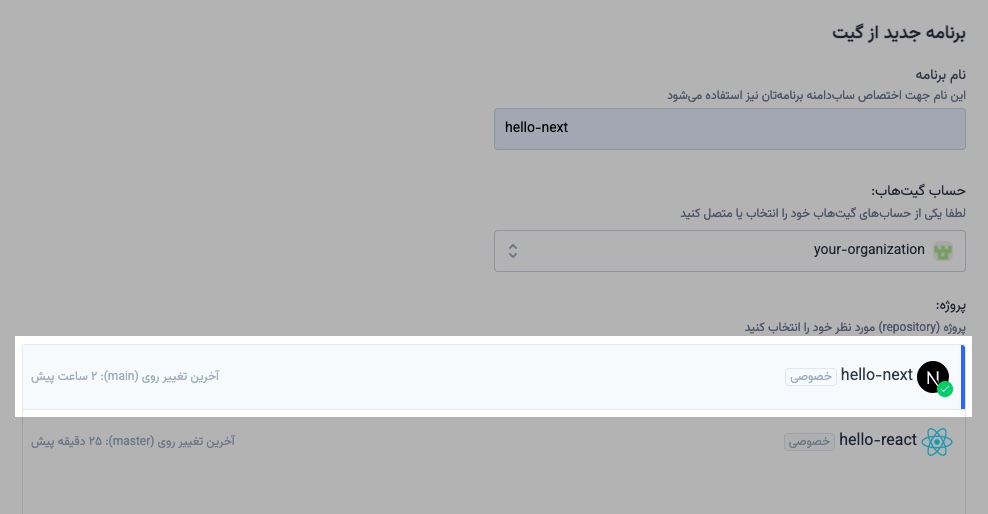The width and height of the screenshot is (988, 514).
Task: Click the blue selection bar on hello-next row
Action: pos(963,377)
